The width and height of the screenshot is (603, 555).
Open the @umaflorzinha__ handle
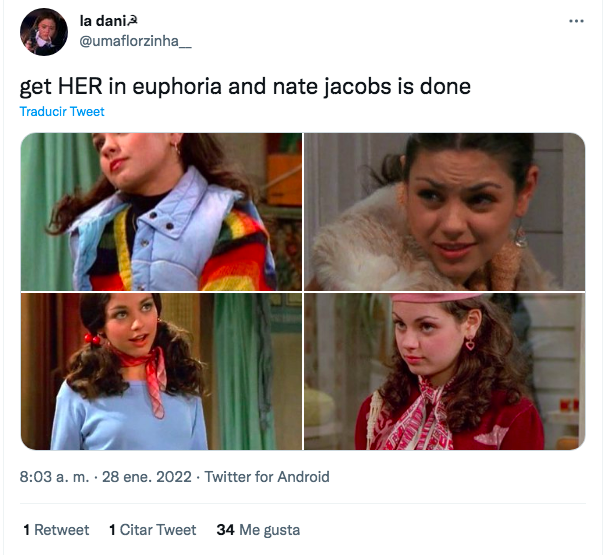[x=135, y=41]
